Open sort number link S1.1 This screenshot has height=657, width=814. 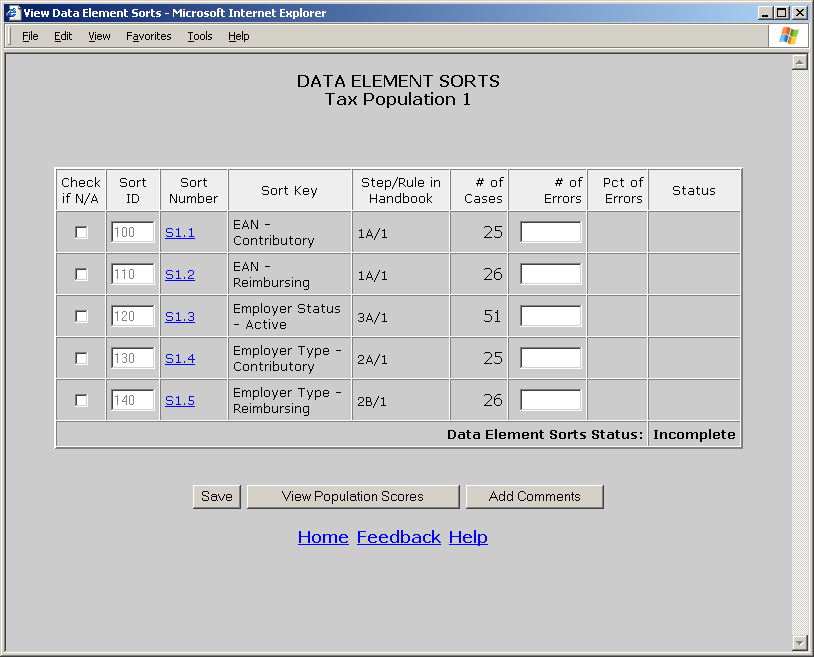tap(180, 232)
